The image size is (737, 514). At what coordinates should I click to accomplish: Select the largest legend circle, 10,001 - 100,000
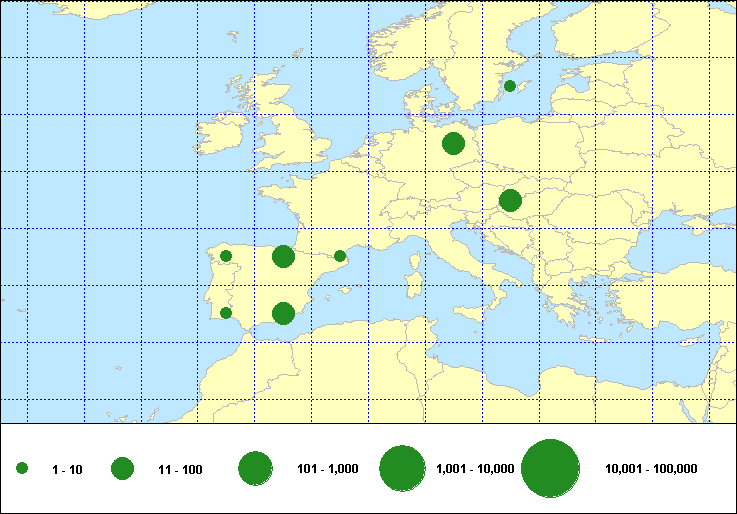coord(551,468)
